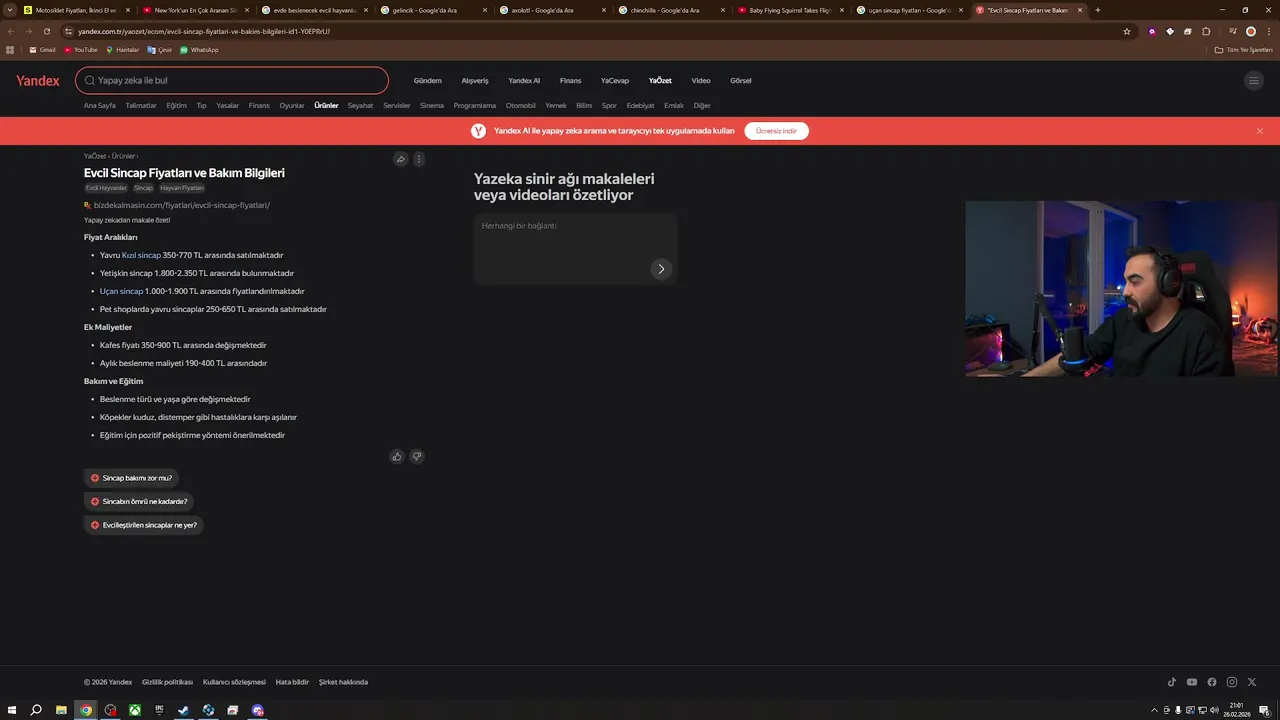
Task: Select Ana Sayfa category
Action: pyautogui.click(x=100, y=105)
